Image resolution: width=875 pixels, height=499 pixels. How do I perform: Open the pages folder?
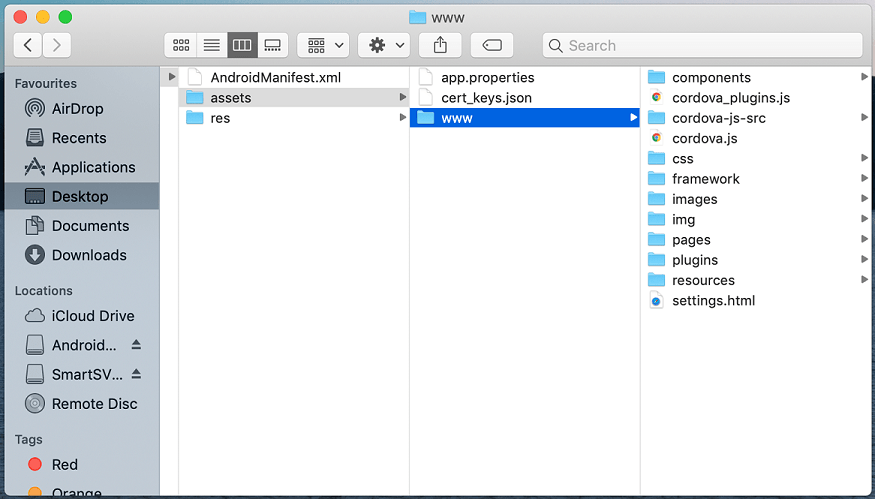pyautogui.click(x=758, y=239)
